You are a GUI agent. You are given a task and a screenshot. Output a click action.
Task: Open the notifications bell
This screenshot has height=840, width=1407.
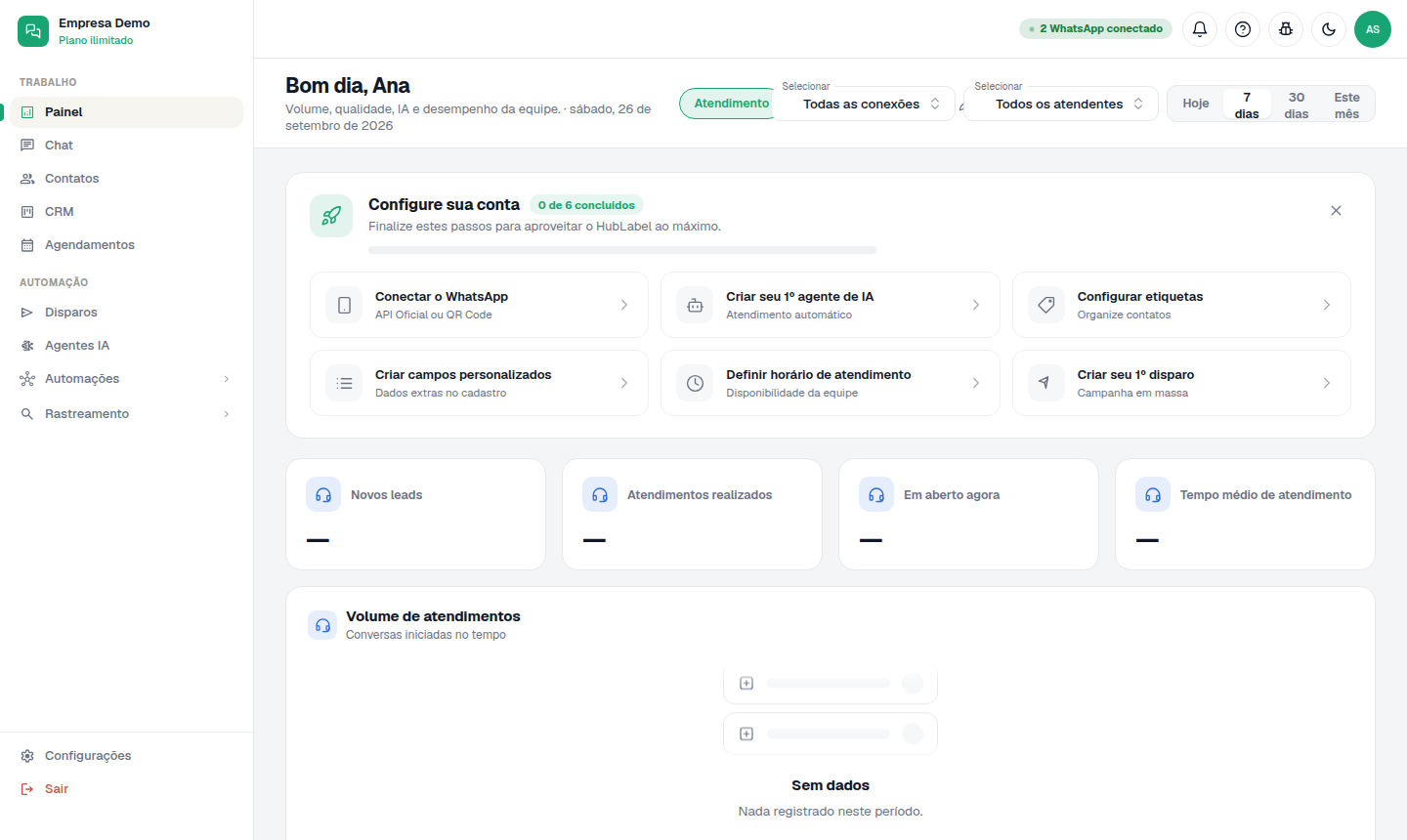(1200, 29)
